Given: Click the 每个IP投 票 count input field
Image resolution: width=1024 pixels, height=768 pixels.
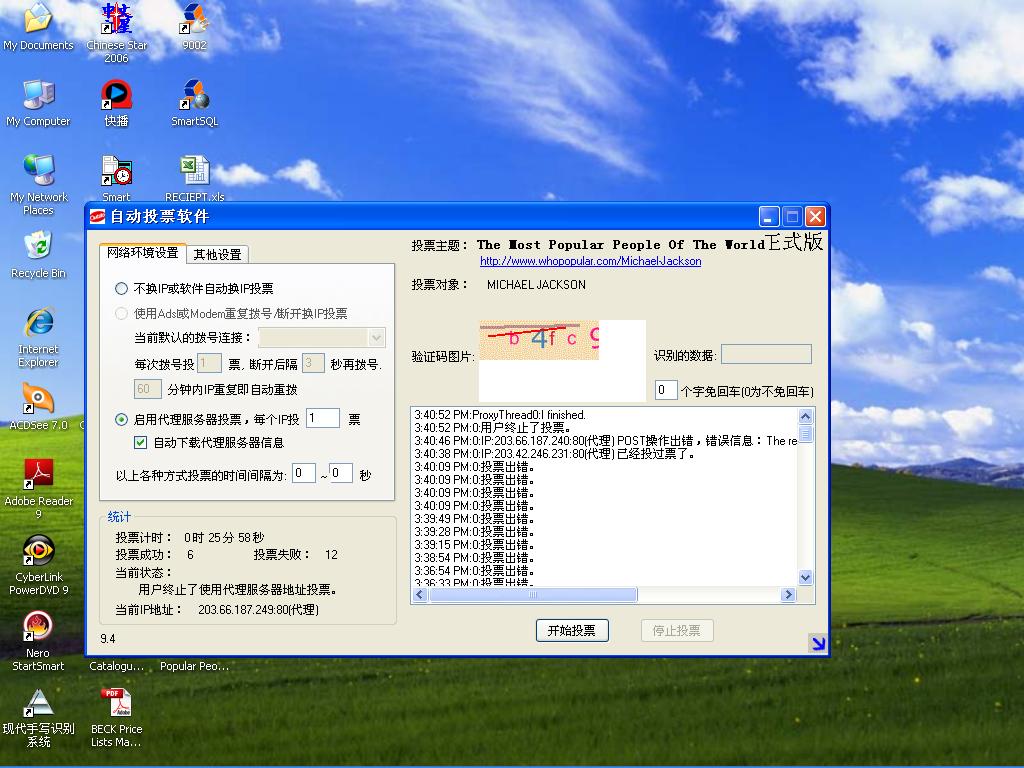Looking at the screenshot, I should tap(322, 419).
